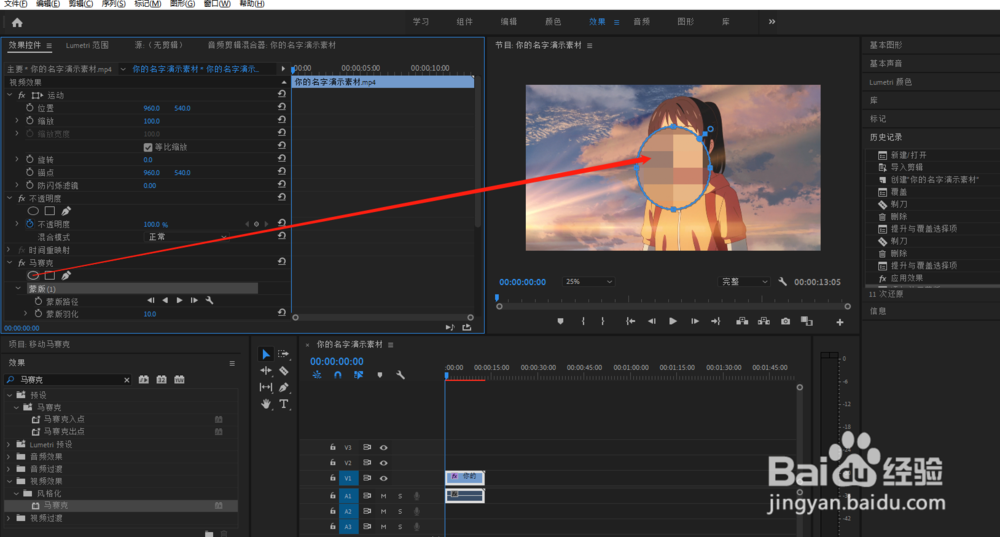The height and width of the screenshot is (537, 1000).
Task: Select the Pen tool in toolbox
Action: pos(284,387)
